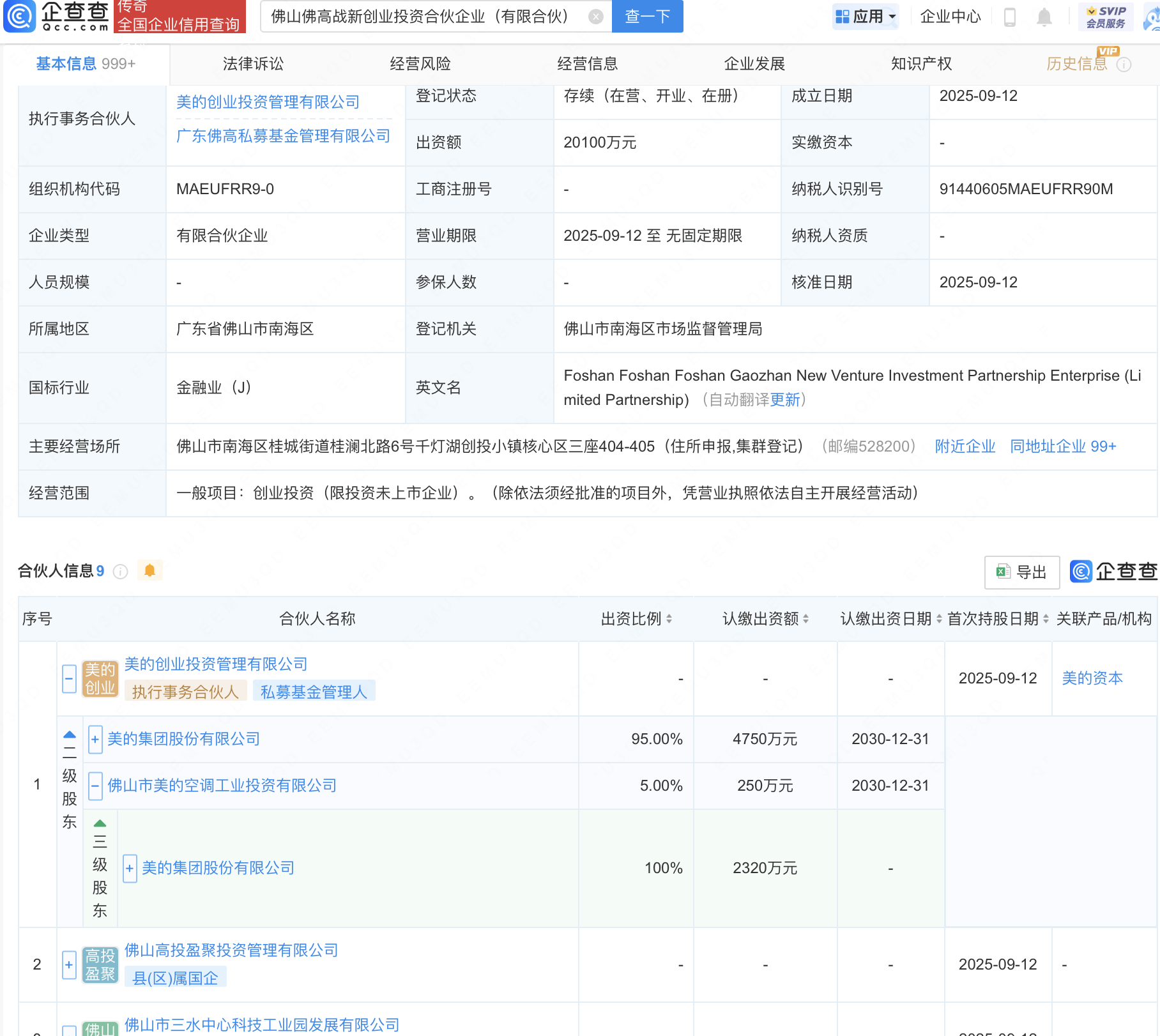Click the Qichacha logo icon
Viewport: 1160px width, 1036px height.
coord(20,16)
